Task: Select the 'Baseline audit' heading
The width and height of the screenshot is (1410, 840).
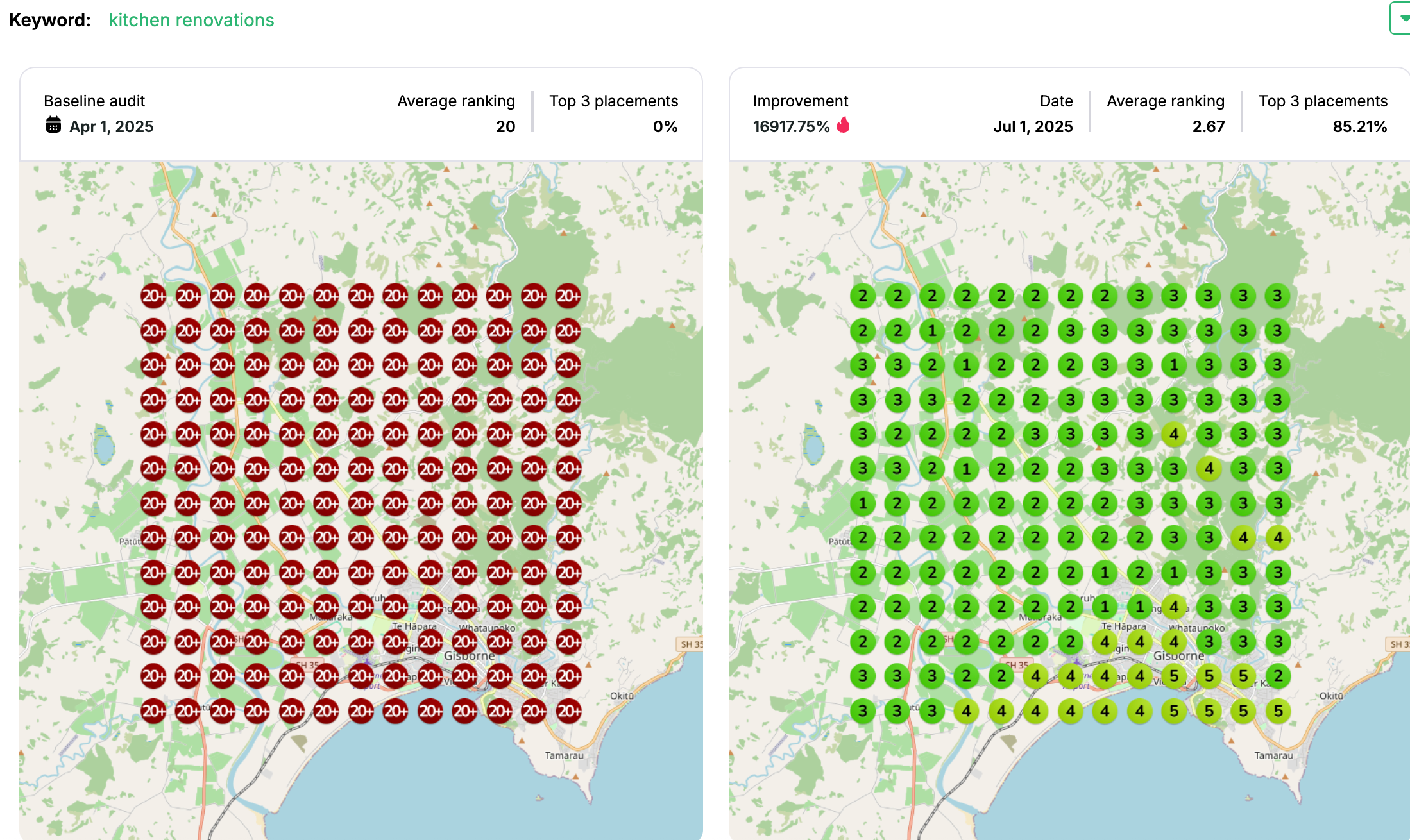Action: (x=94, y=101)
